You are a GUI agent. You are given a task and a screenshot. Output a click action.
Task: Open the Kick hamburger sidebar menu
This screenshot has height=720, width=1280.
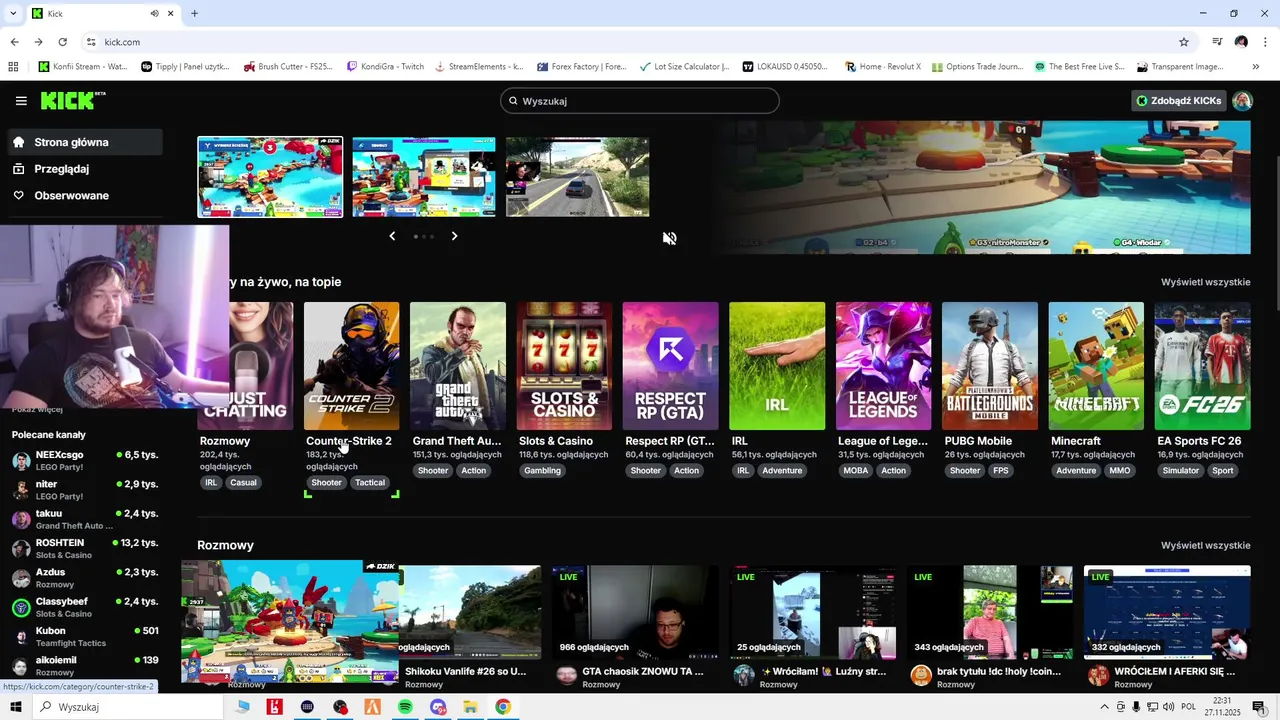pyautogui.click(x=21, y=101)
